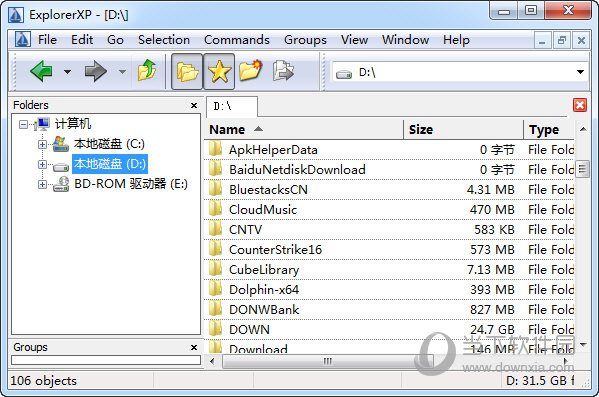599x397 pixels.
Task: Select the CloudMusic folder
Action: pyautogui.click(x=263, y=209)
